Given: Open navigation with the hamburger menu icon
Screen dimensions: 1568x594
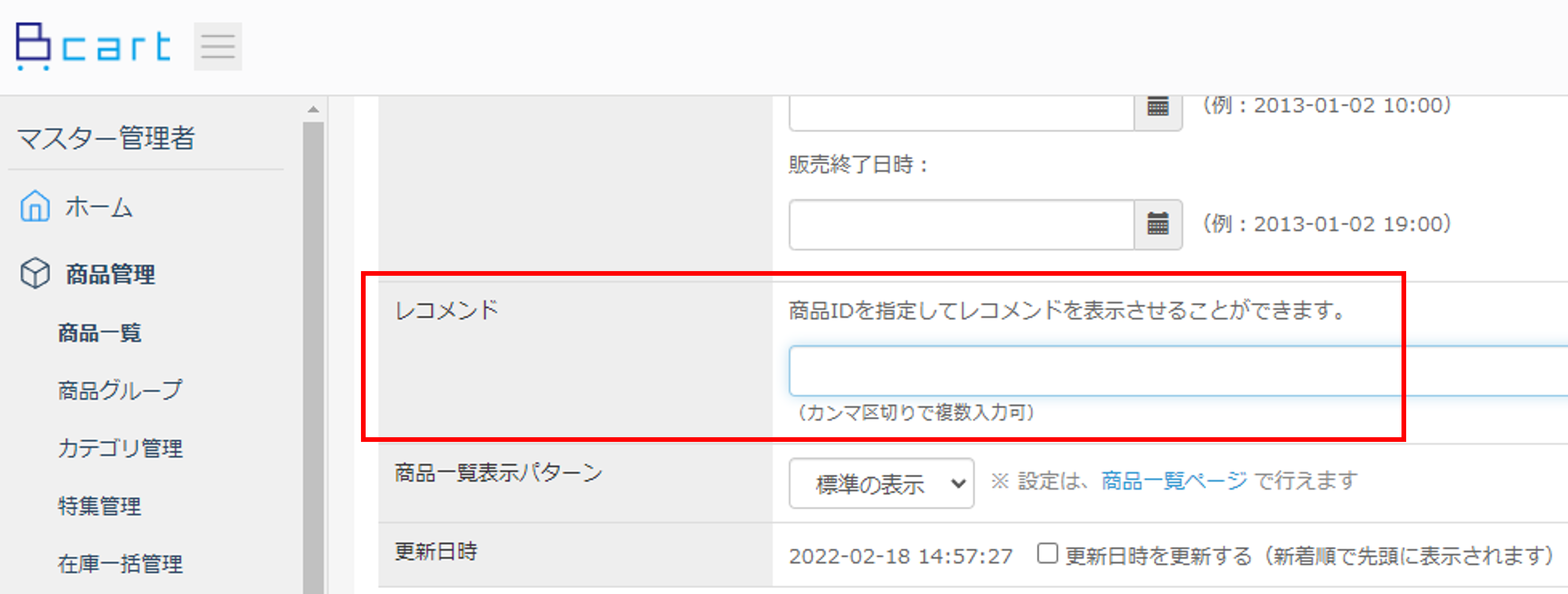Looking at the screenshot, I should pos(217,46).
